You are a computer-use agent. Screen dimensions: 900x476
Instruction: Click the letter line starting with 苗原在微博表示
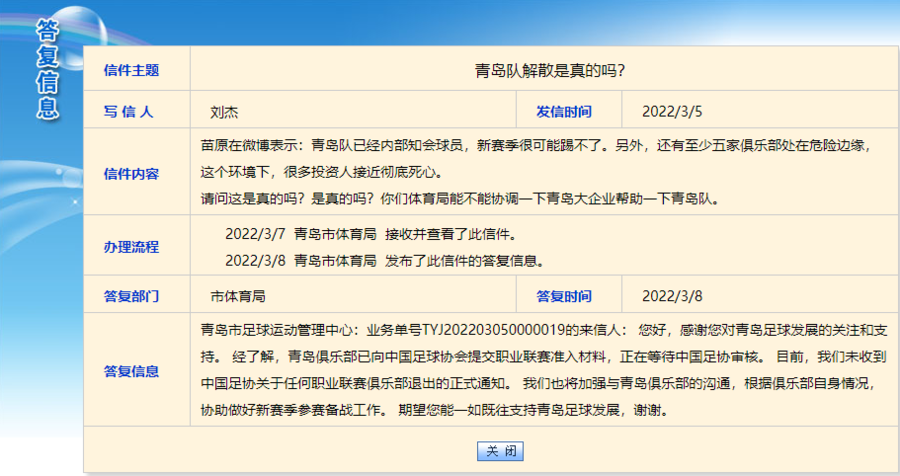click(536, 145)
